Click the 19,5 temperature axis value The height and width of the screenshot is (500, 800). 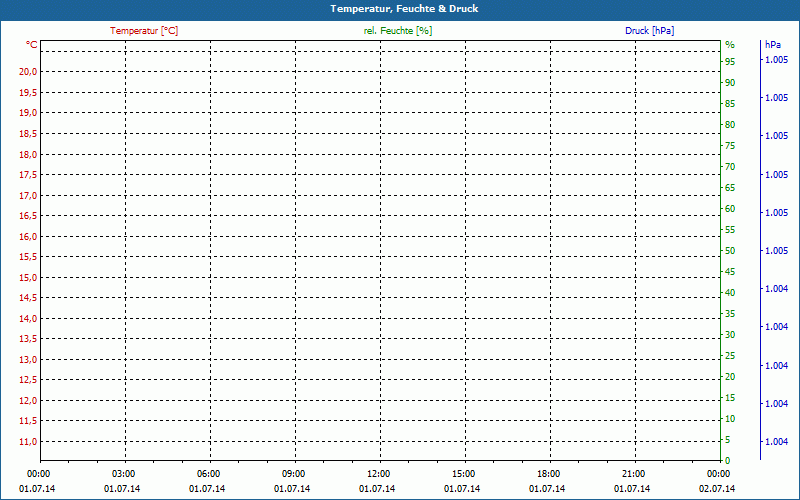28,92
